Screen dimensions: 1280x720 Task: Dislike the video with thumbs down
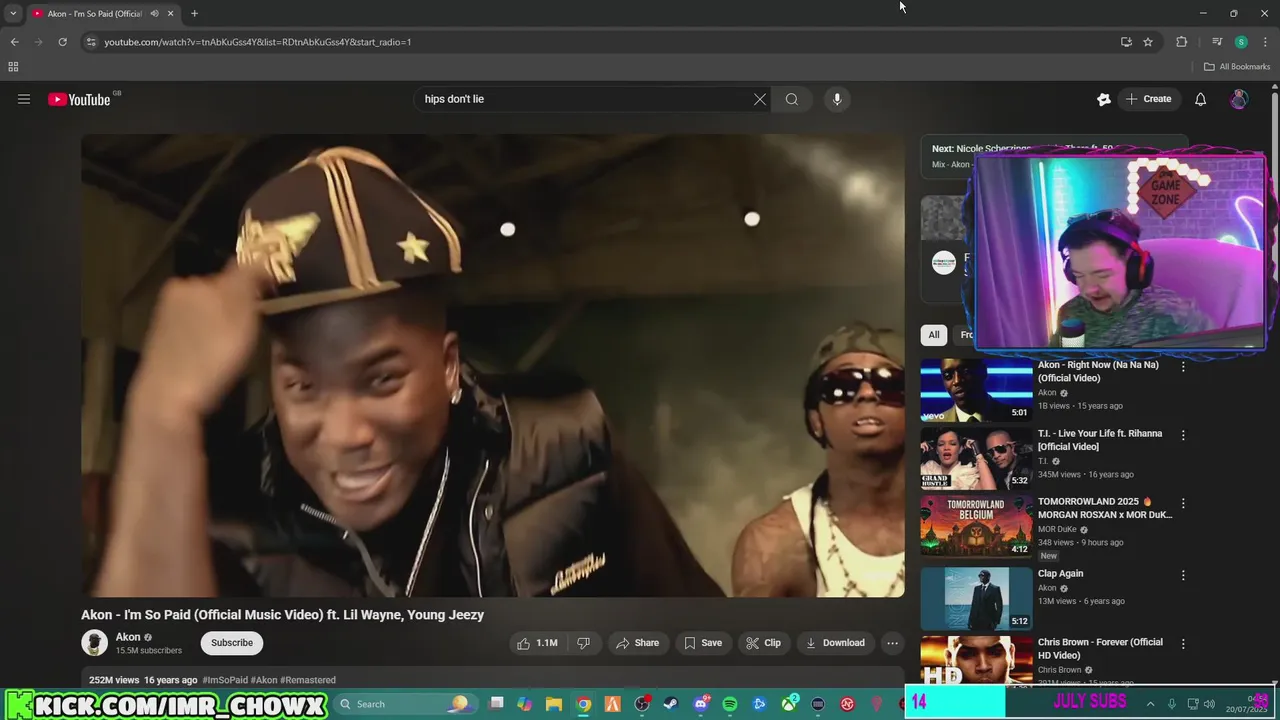[x=583, y=643]
